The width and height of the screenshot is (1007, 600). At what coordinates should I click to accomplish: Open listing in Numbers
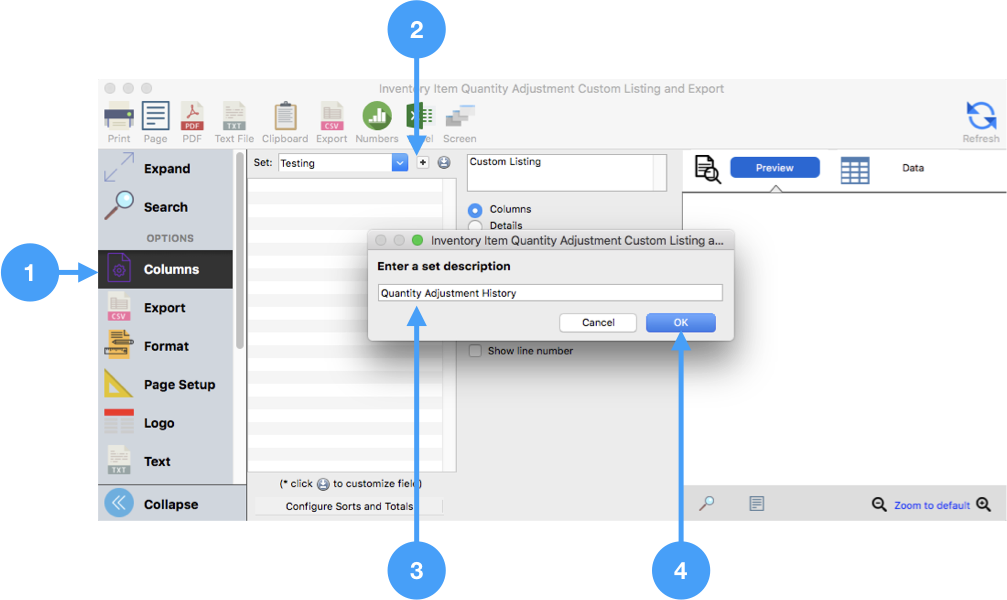pos(377,120)
